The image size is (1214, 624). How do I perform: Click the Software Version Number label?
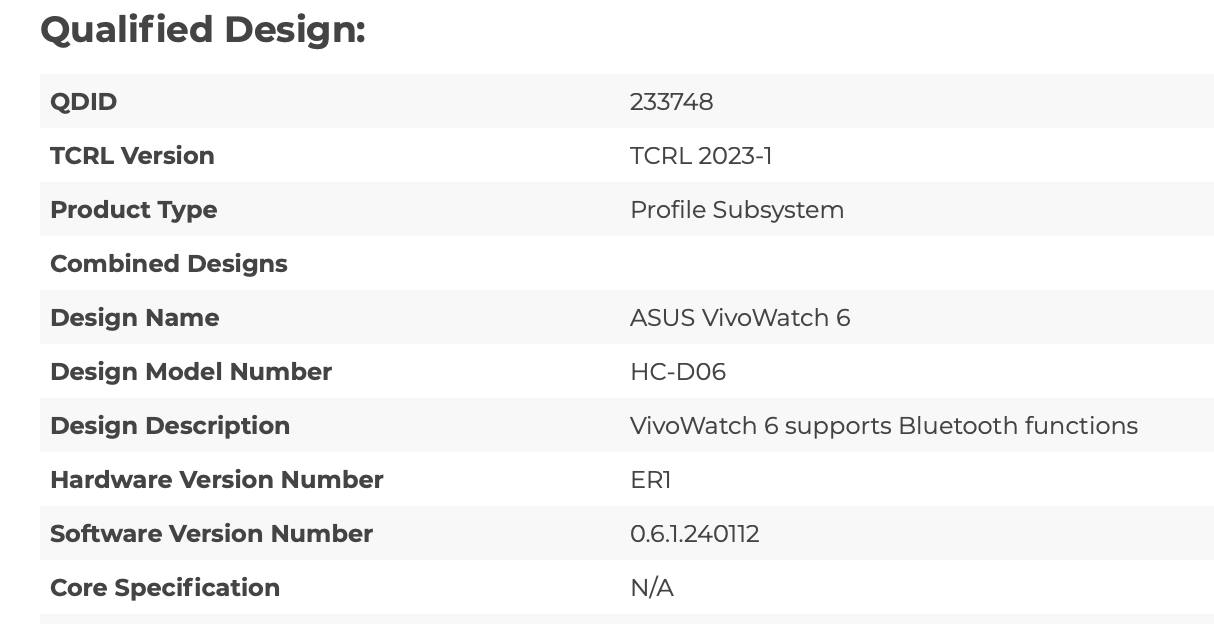click(211, 534)
